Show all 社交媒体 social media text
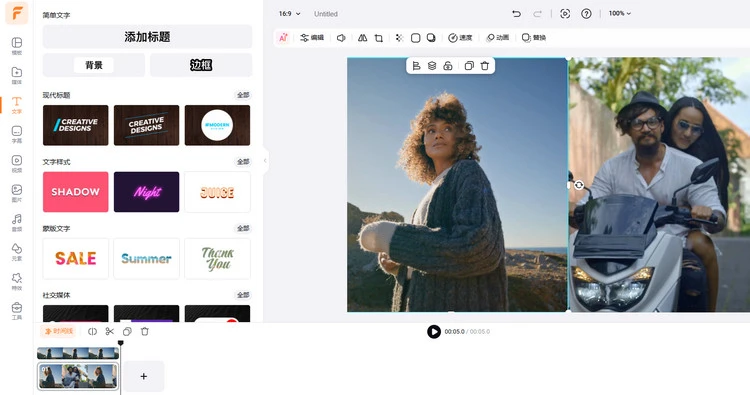Image resolution: width=750 pixels, height=395 pixels. 243,295
